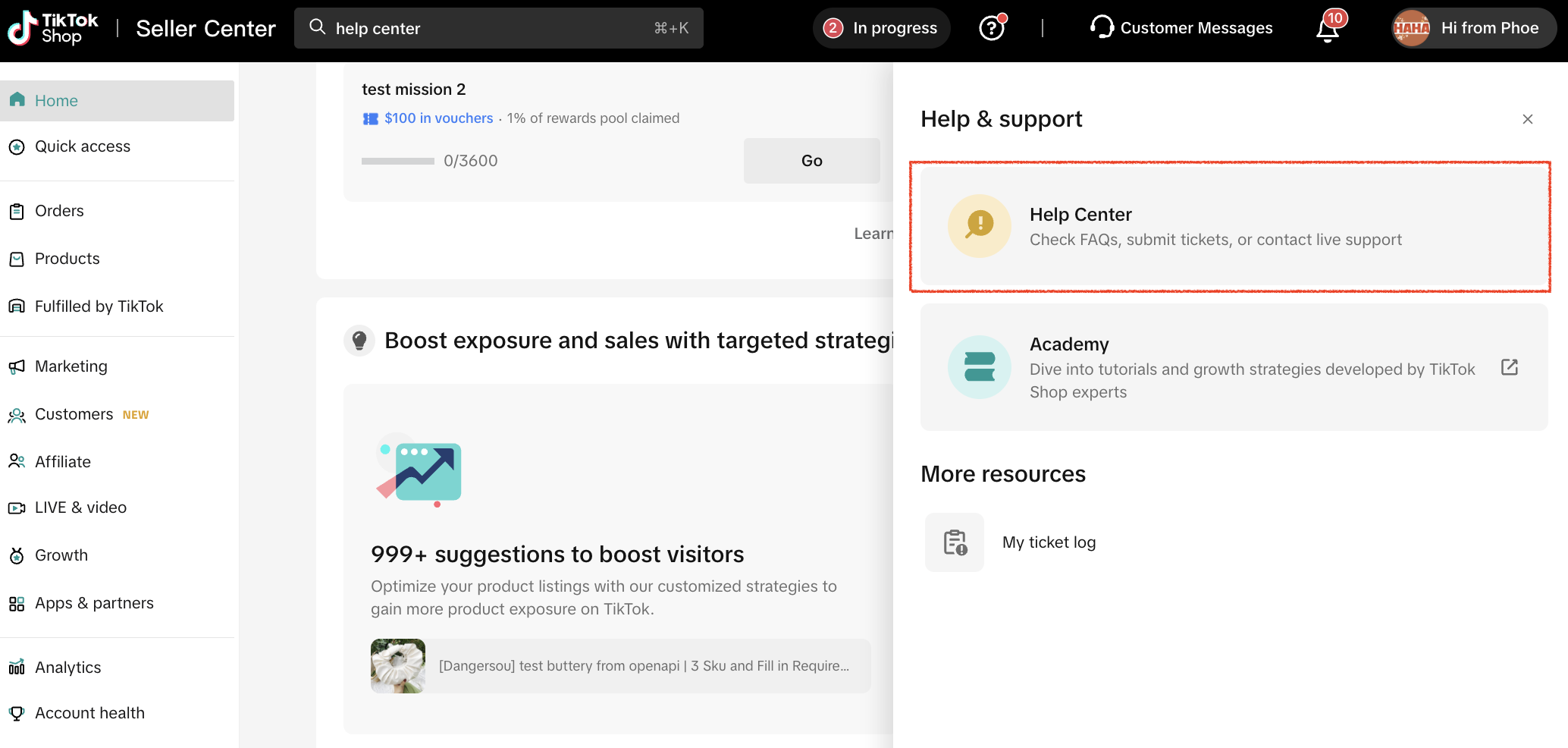Open the notifications bell icon
1568x748 pixels.
click(x=1327, y=30)
